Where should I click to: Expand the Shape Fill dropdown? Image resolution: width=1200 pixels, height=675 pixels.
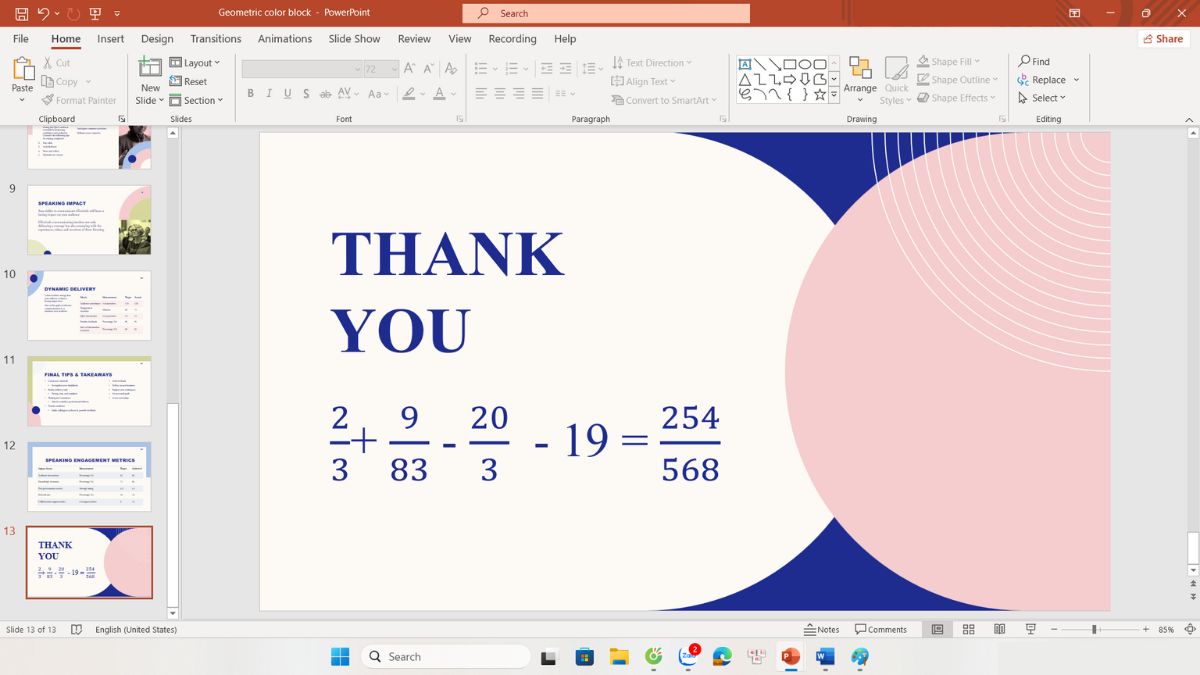click(x=949, y=61)
